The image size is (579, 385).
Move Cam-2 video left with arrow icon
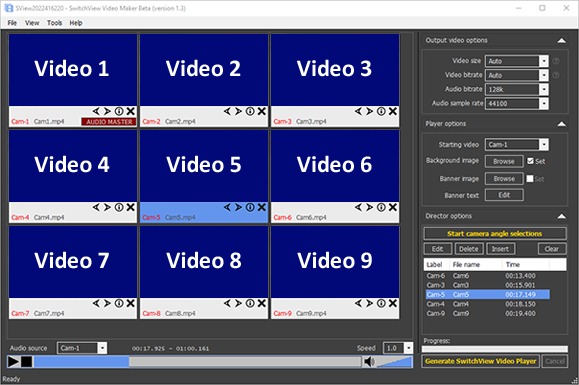(x=227, y=111)
